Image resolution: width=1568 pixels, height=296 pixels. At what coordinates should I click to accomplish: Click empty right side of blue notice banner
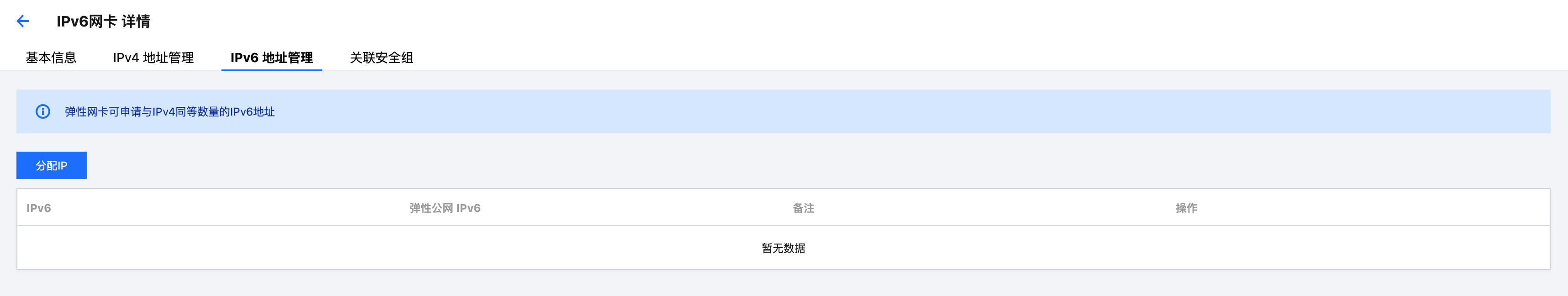(1096, 111)
